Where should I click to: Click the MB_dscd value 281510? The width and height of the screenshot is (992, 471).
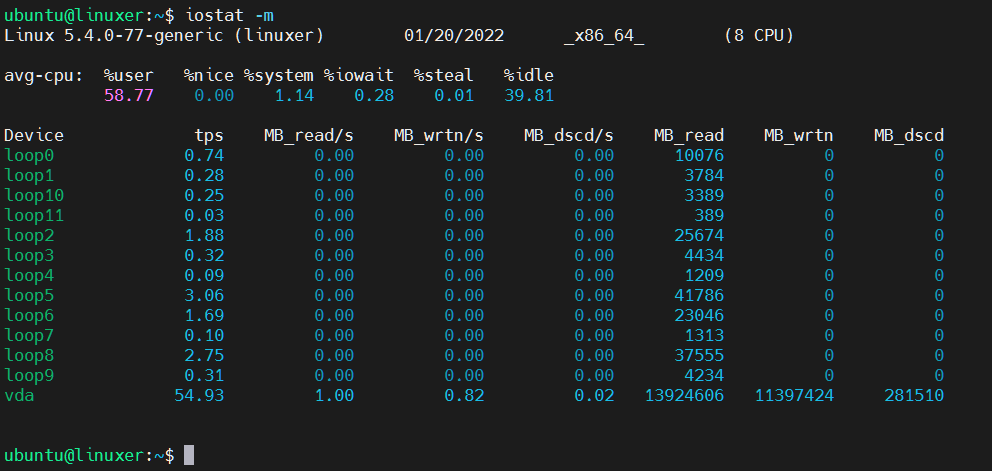(x=914, y=396)
